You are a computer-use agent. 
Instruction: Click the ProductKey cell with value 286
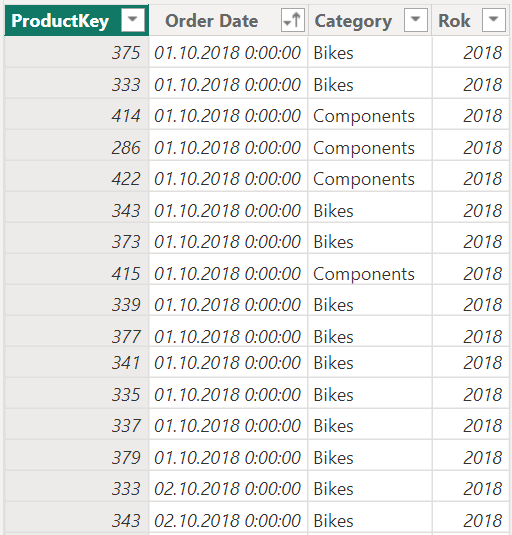coord(77,147)
